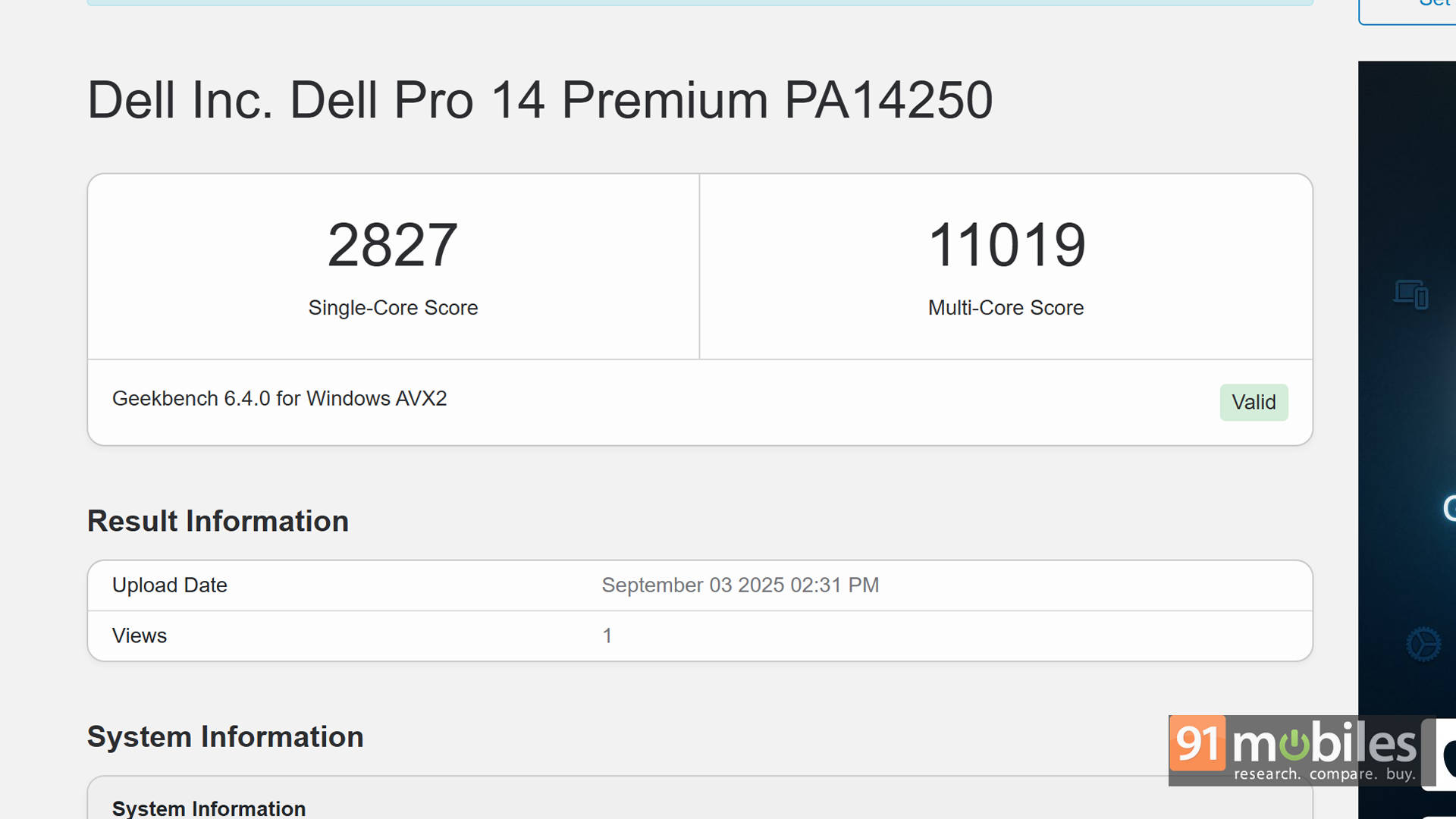Image resolution: width=1456 pixels, height=819 pixels.
Task: Click the Views row label
Action: pos(140,635)
